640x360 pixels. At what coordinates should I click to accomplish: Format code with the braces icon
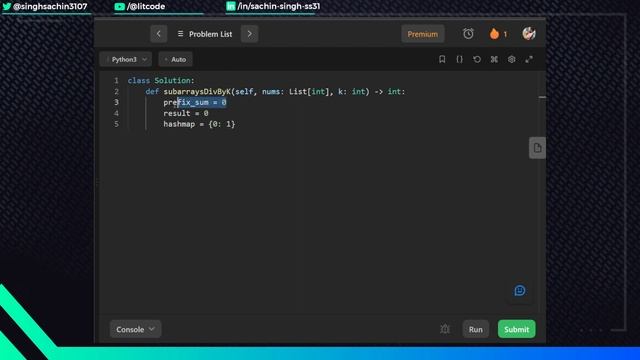tap(460, 60)
